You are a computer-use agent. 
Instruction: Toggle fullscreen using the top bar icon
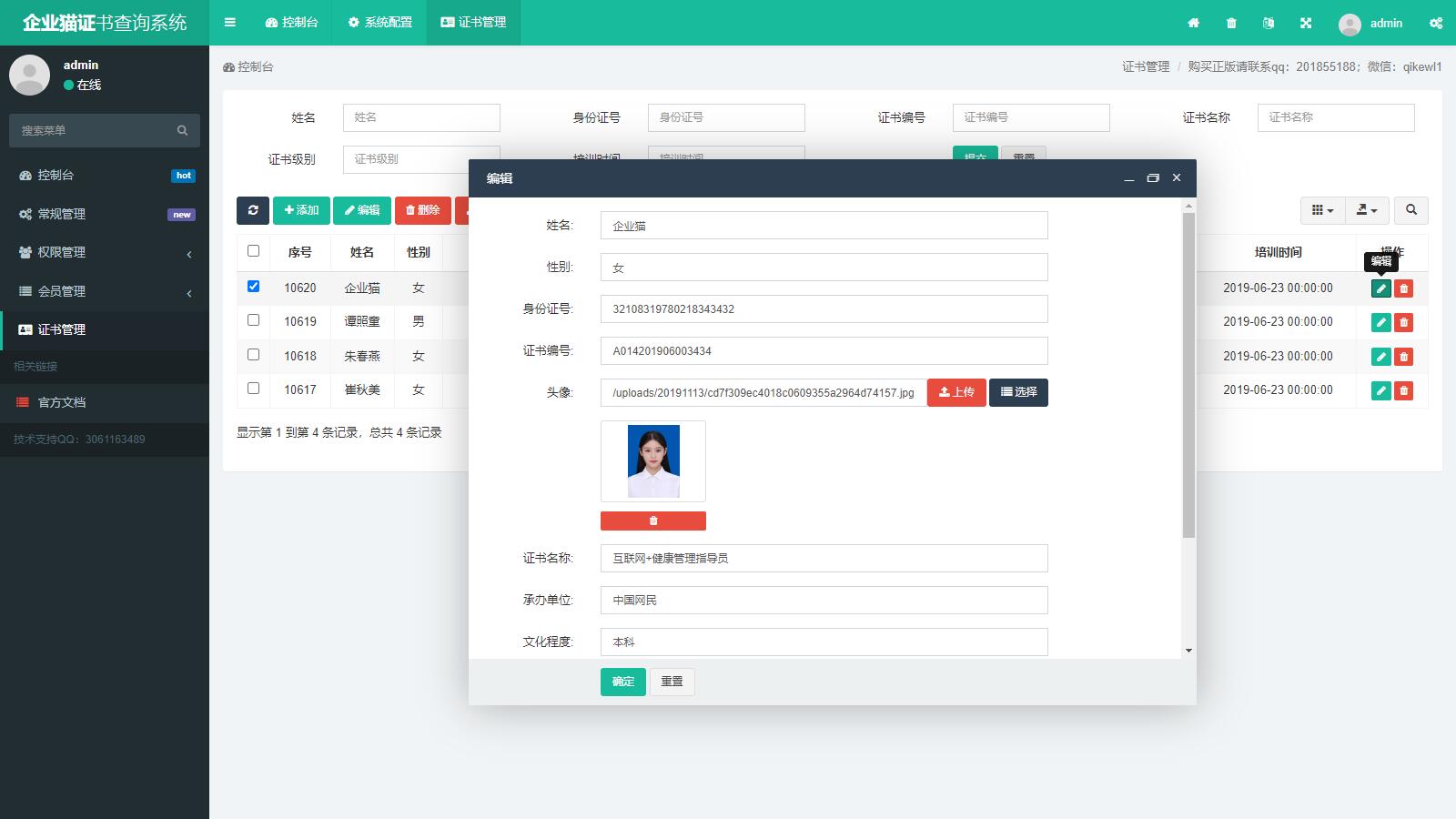[x=1306, y=23]
